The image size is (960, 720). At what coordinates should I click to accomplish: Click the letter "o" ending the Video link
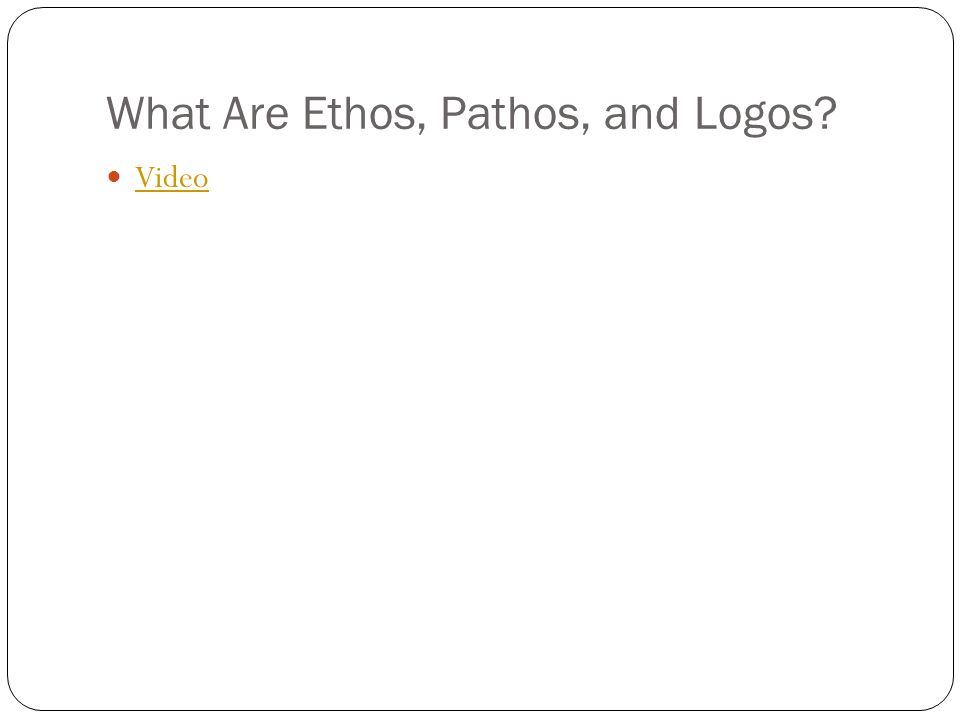201,181
